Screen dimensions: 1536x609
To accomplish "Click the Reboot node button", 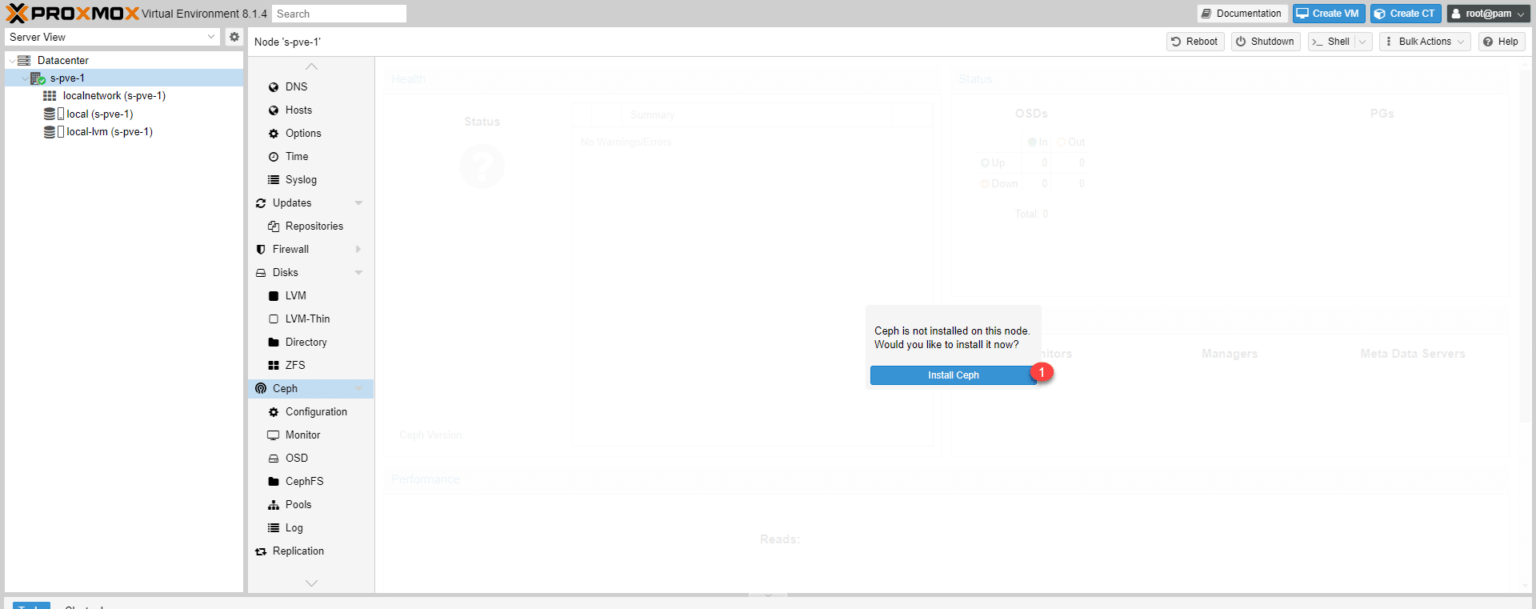I will click(x=1195, y=41).
